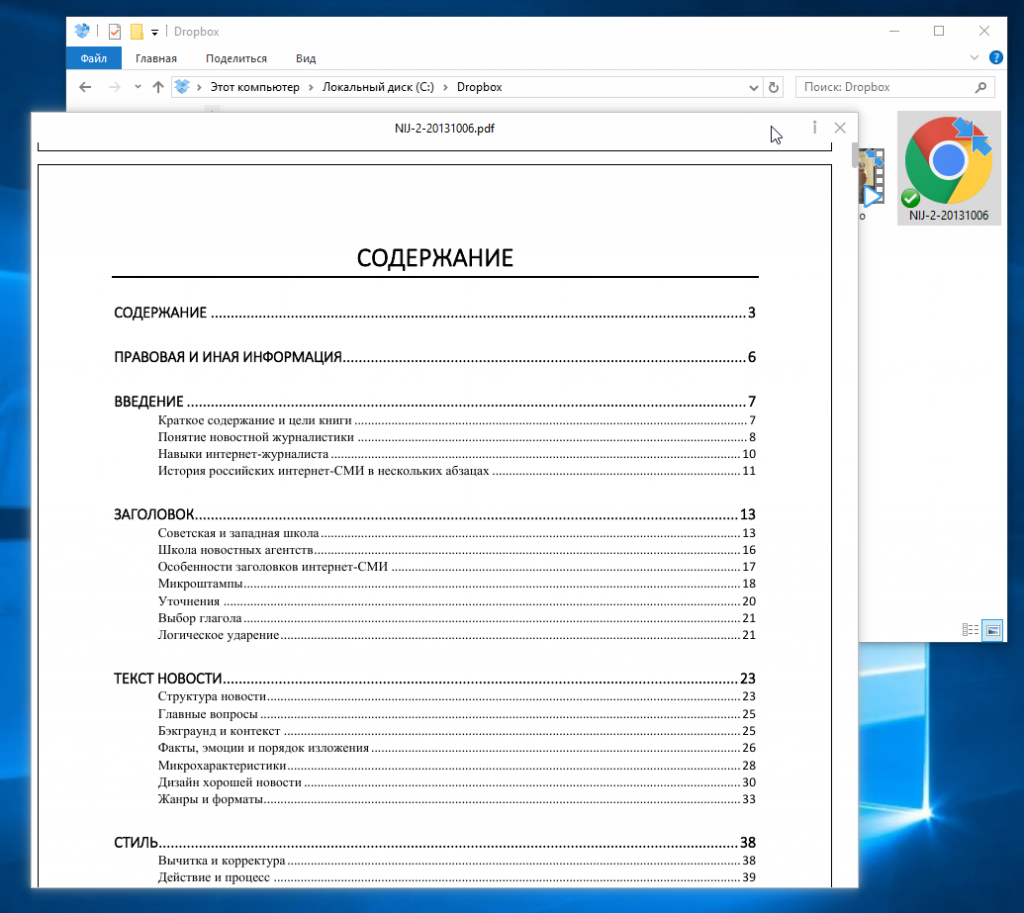Open the recent locations dropdown arrow
Screen dimensions: 1024x913
click(136, 87)
